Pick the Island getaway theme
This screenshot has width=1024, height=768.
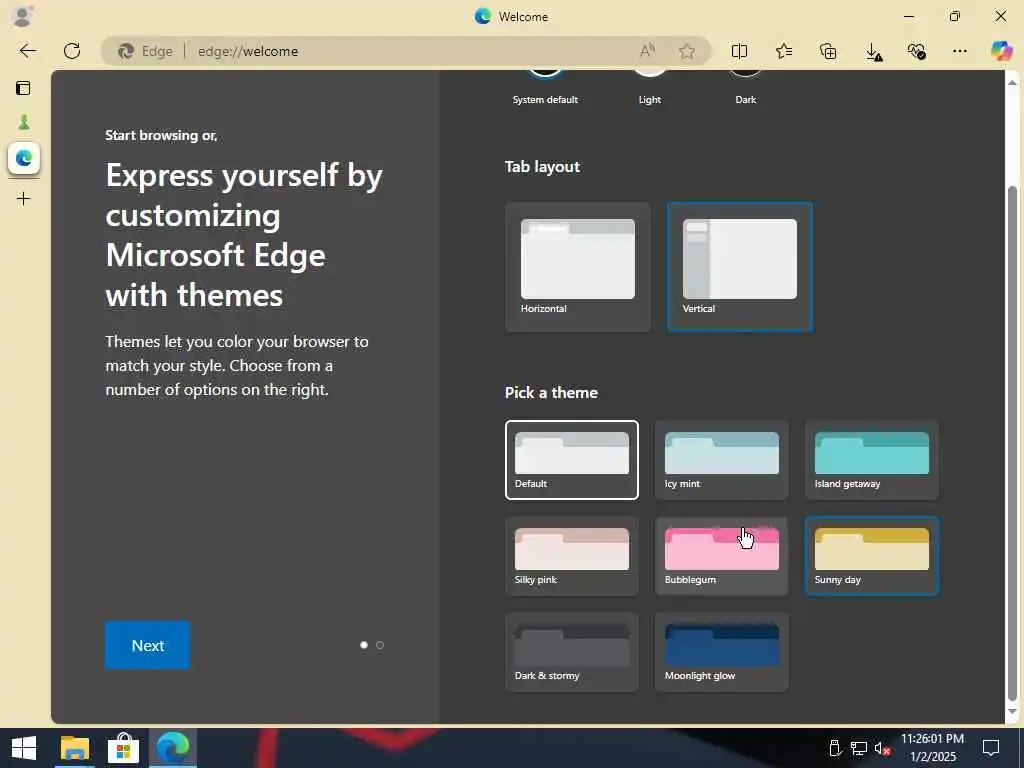pyautogui.click(x=872, y=460)
